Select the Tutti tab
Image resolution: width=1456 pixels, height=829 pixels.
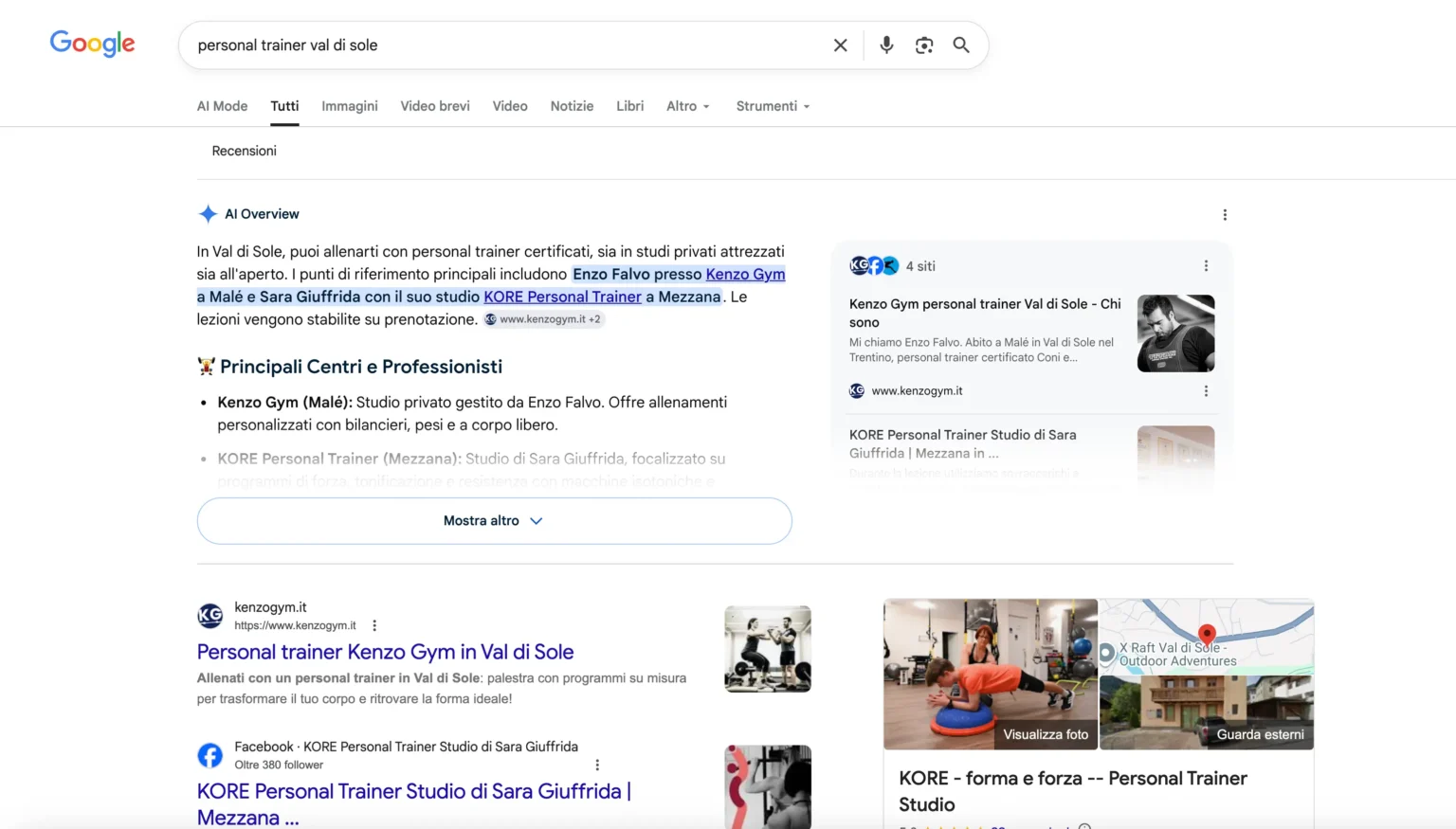(284, 106)
